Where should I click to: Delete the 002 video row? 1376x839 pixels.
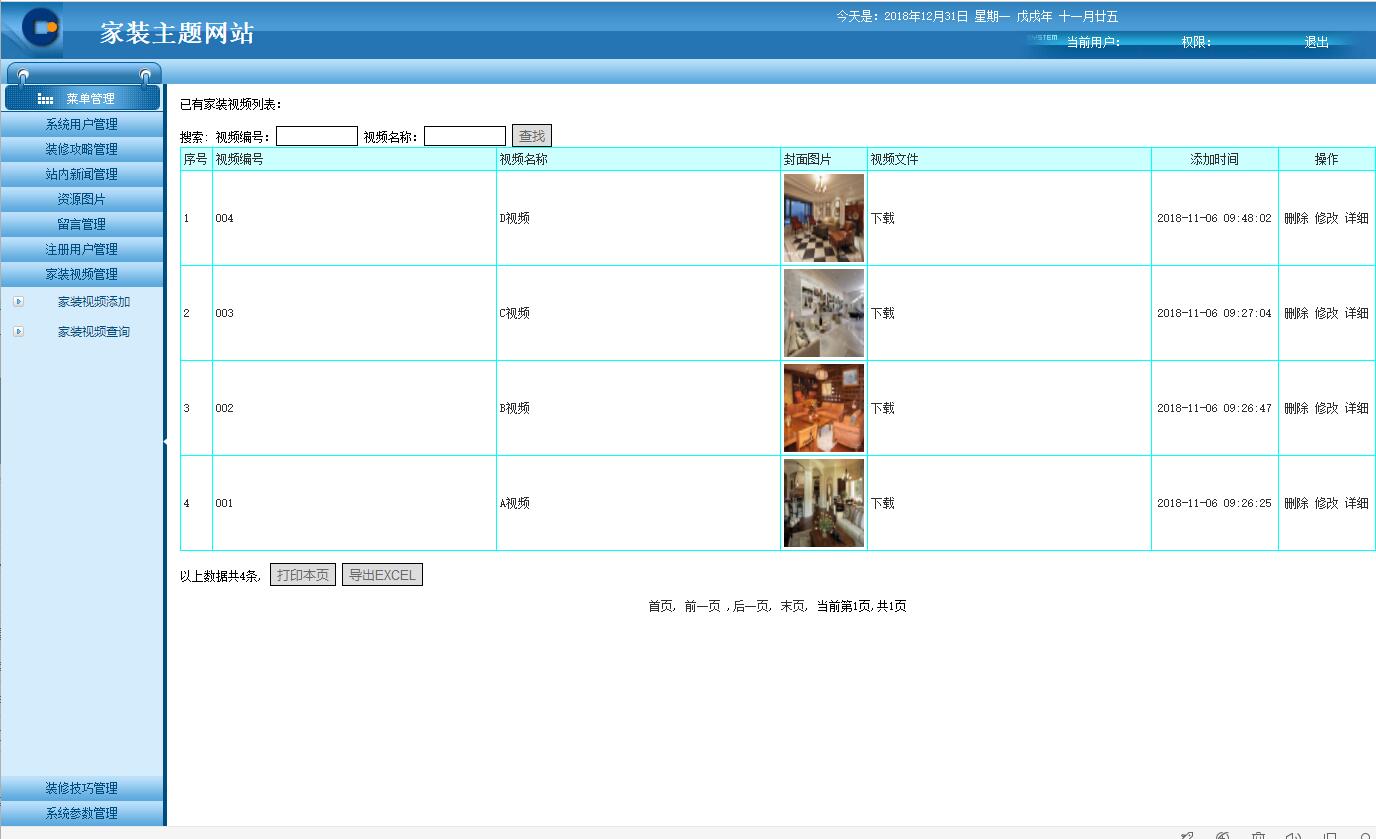tap(1296, 408)
